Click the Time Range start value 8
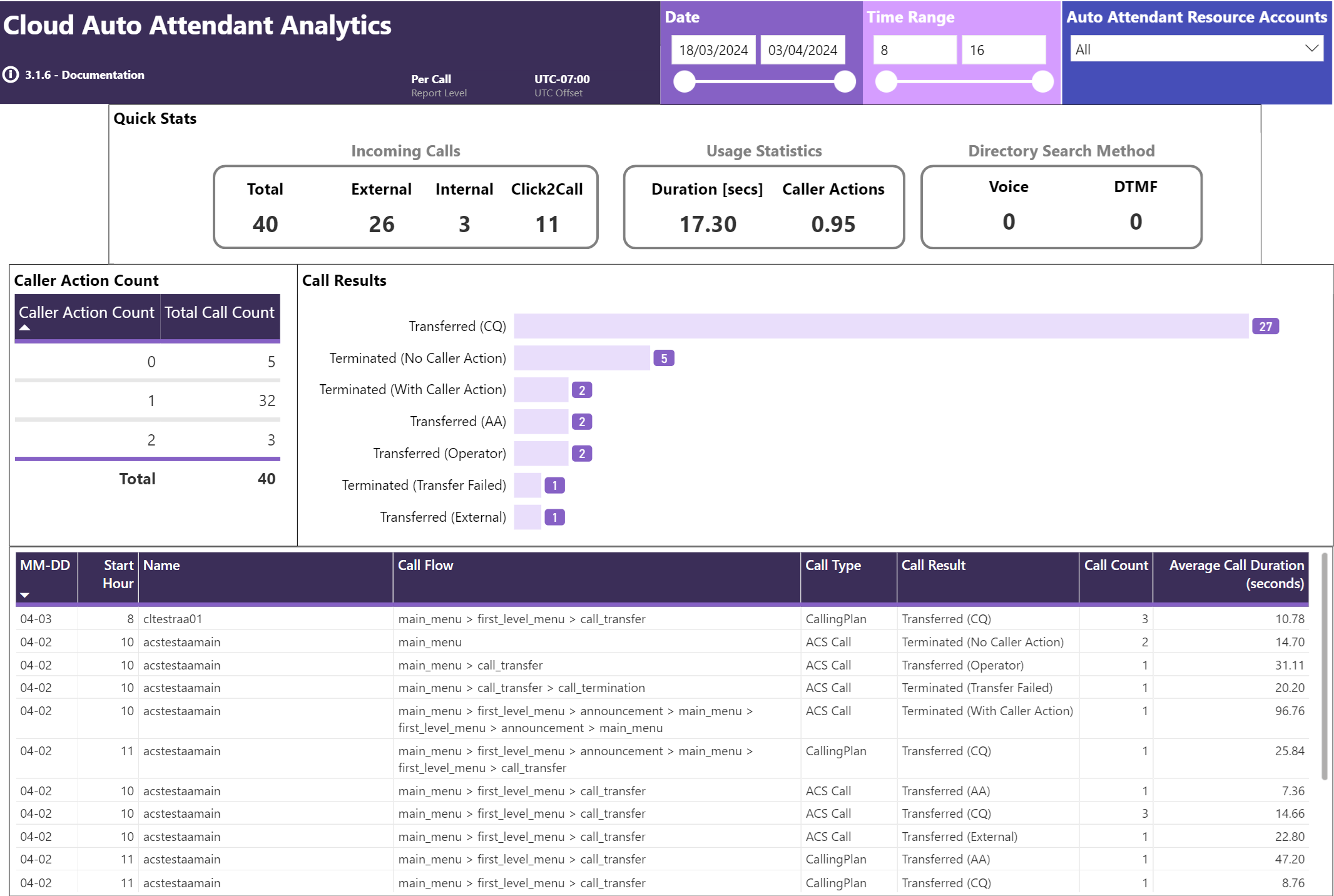 [x=914, y=50]
